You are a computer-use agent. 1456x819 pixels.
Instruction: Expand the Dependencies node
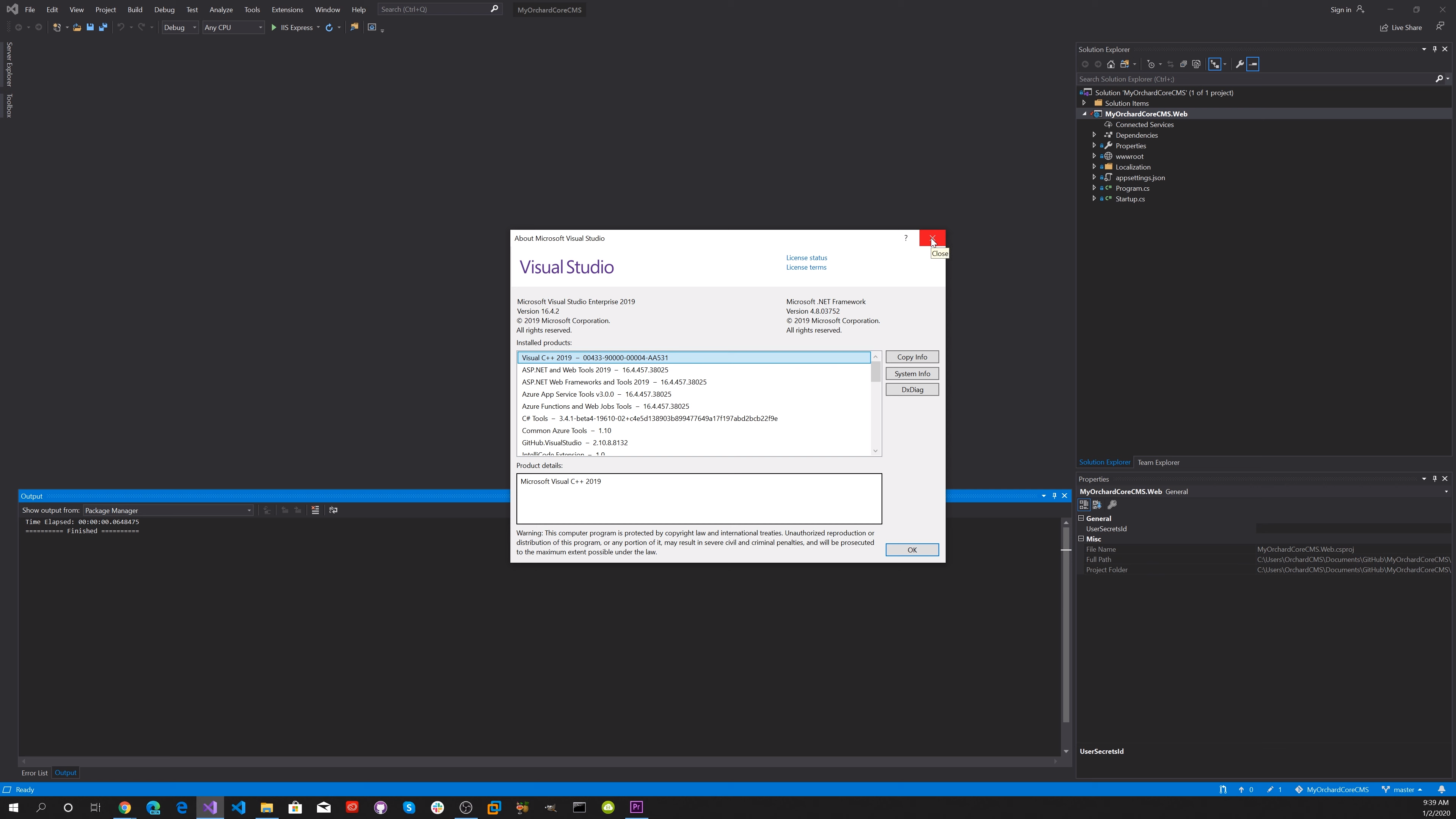click(x=1094, y=135)
